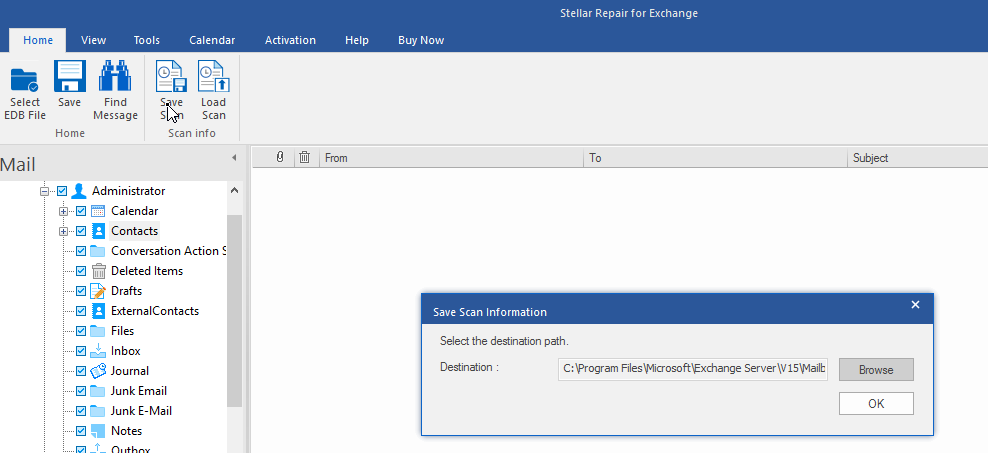
Task: Uncheck the Contacts checkbox
Action: click(x=81, y=231)
